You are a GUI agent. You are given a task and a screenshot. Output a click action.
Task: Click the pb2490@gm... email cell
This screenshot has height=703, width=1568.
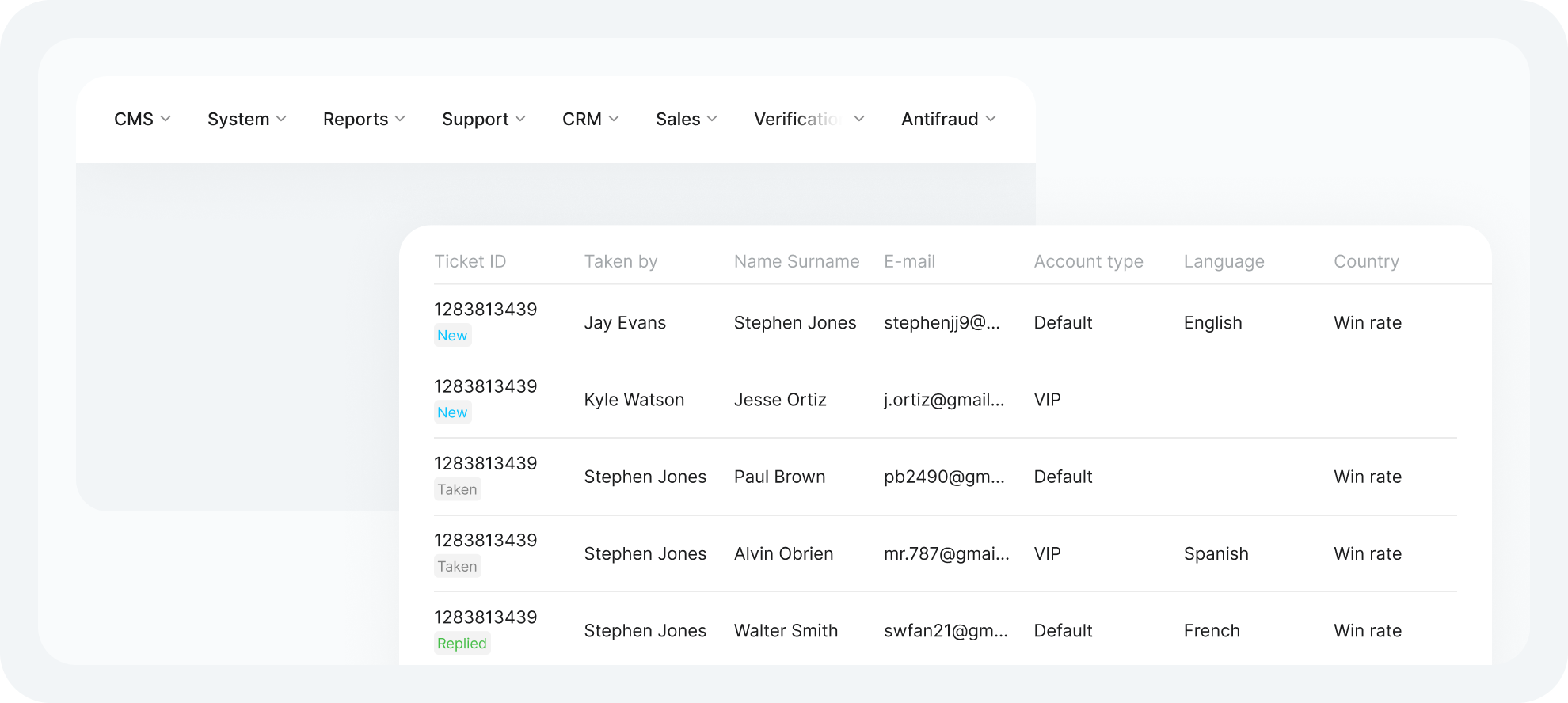point(944,477)
